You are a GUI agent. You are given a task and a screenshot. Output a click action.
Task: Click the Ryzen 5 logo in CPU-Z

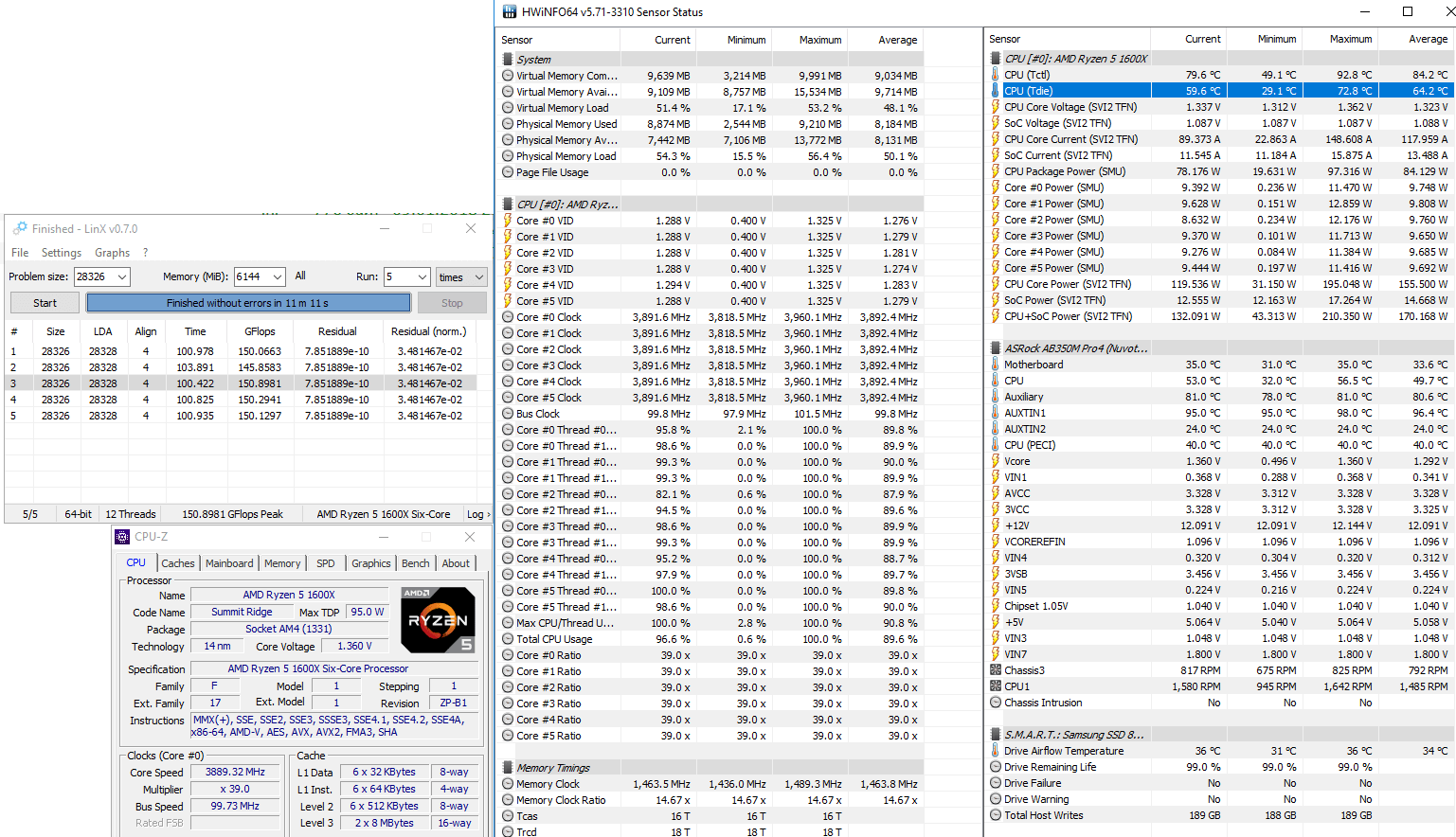[x=438, y=620]
